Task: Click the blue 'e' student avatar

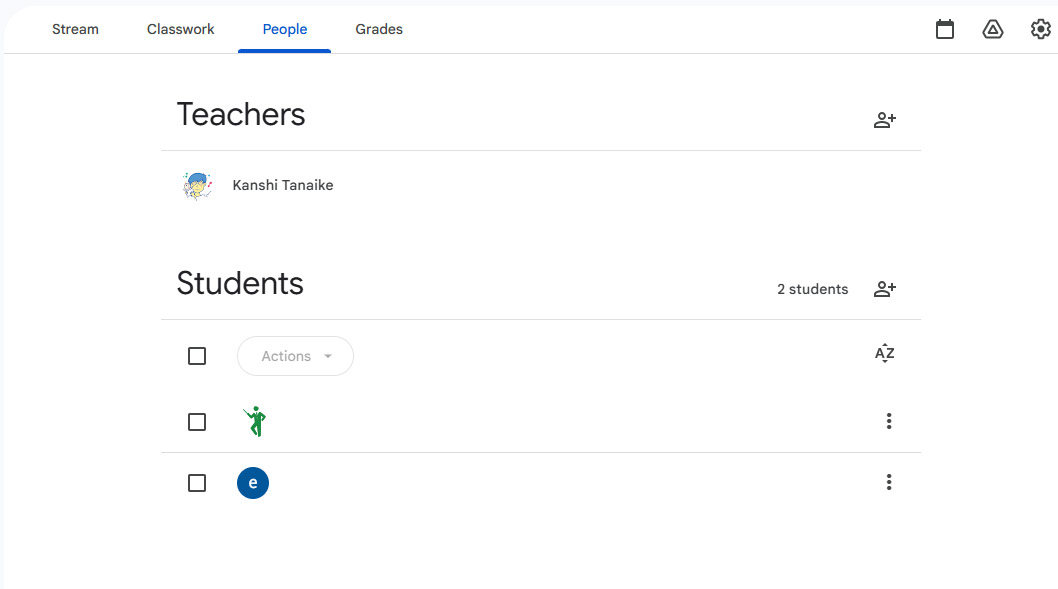Action: point(253,483)
